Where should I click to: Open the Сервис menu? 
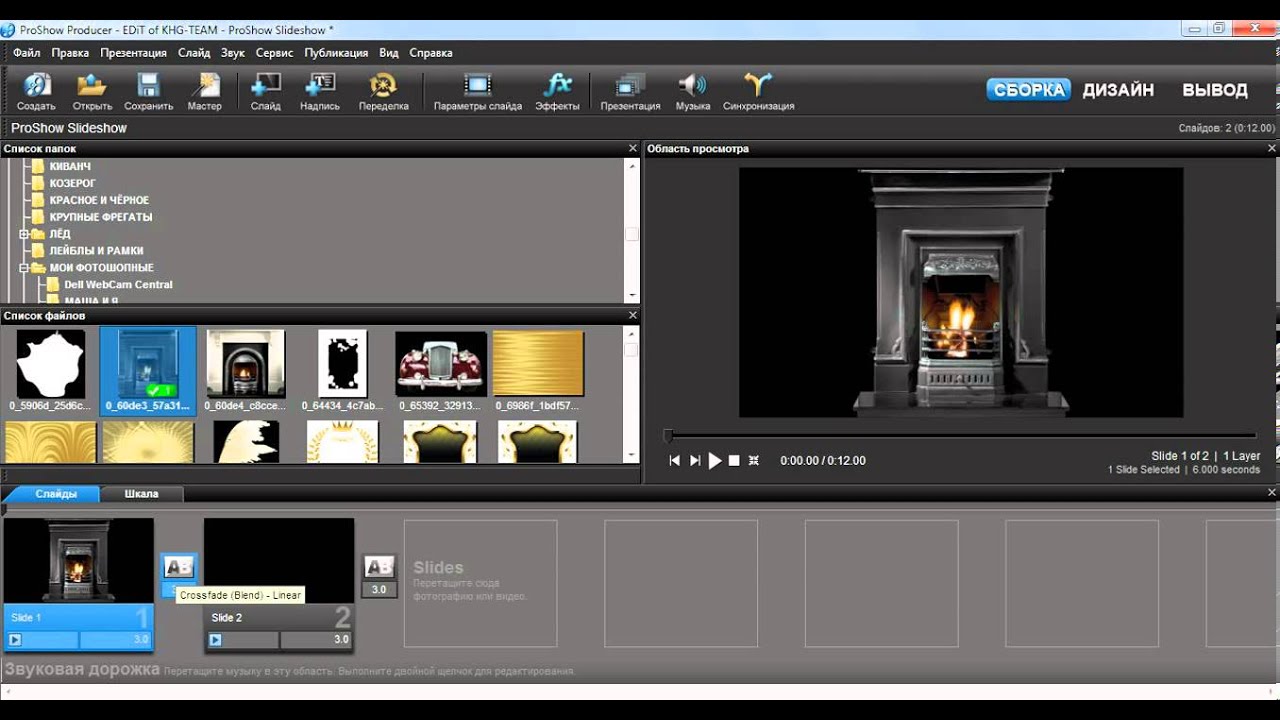pos(274,53)
